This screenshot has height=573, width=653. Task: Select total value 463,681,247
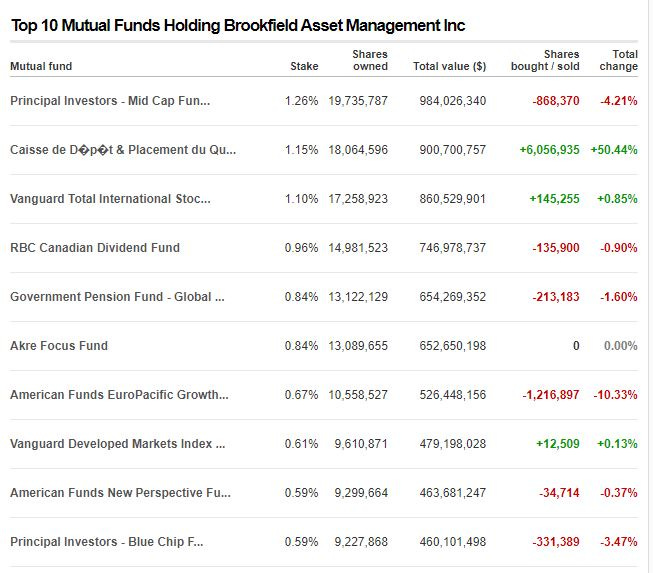click(x=453, y=493)
